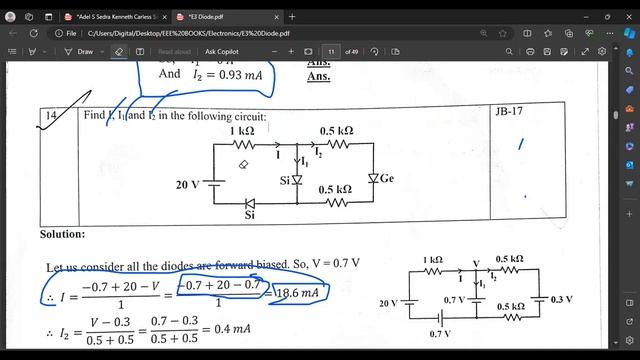640x360 pixels.
Task: View site information via File icon
Action: pyautogui.click(x=66, y=33)
